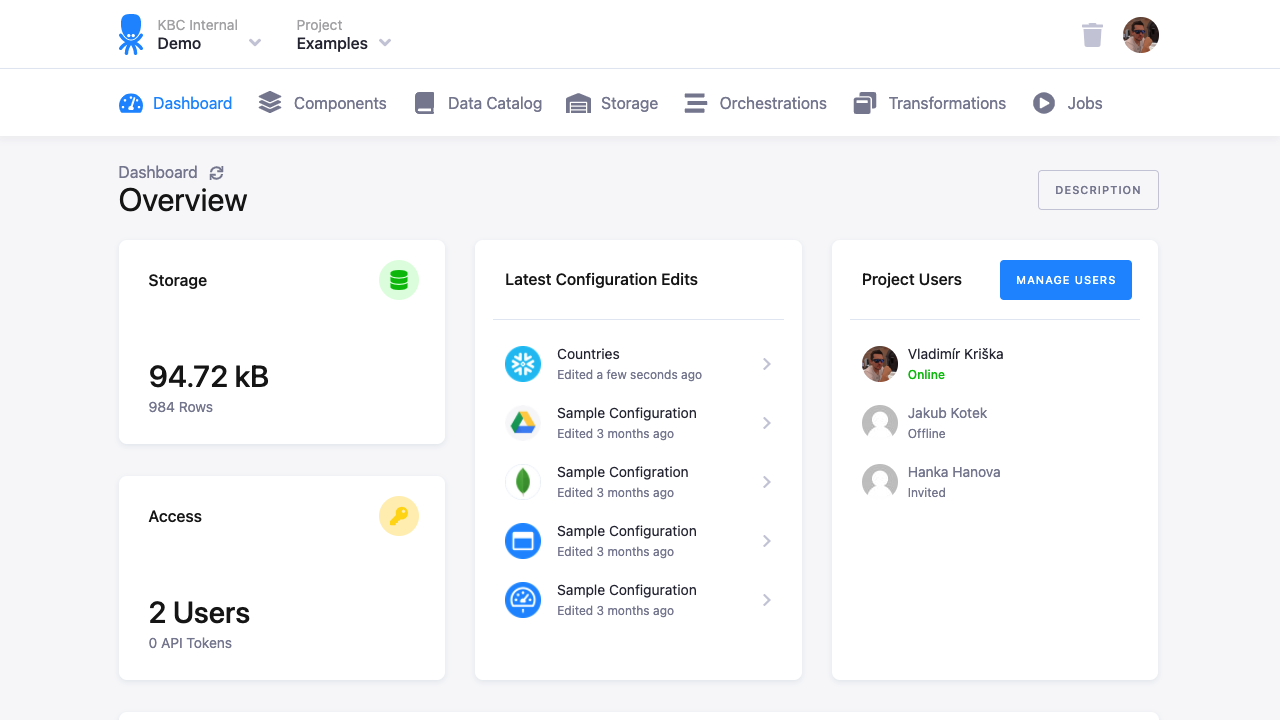This screenshot has width=1280, height=720.
Task: Click the MongoDB leaf configuration icon
Action: pyautogui.click(x=523, y=482)
